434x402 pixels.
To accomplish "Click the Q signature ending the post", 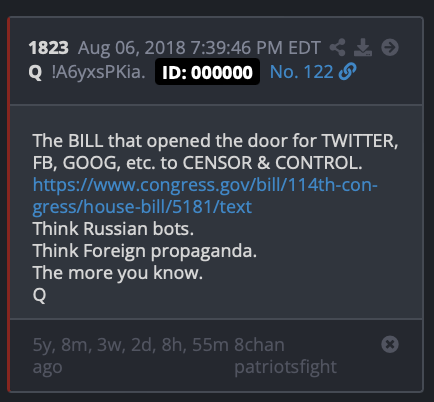I will (x=39, y=295).
